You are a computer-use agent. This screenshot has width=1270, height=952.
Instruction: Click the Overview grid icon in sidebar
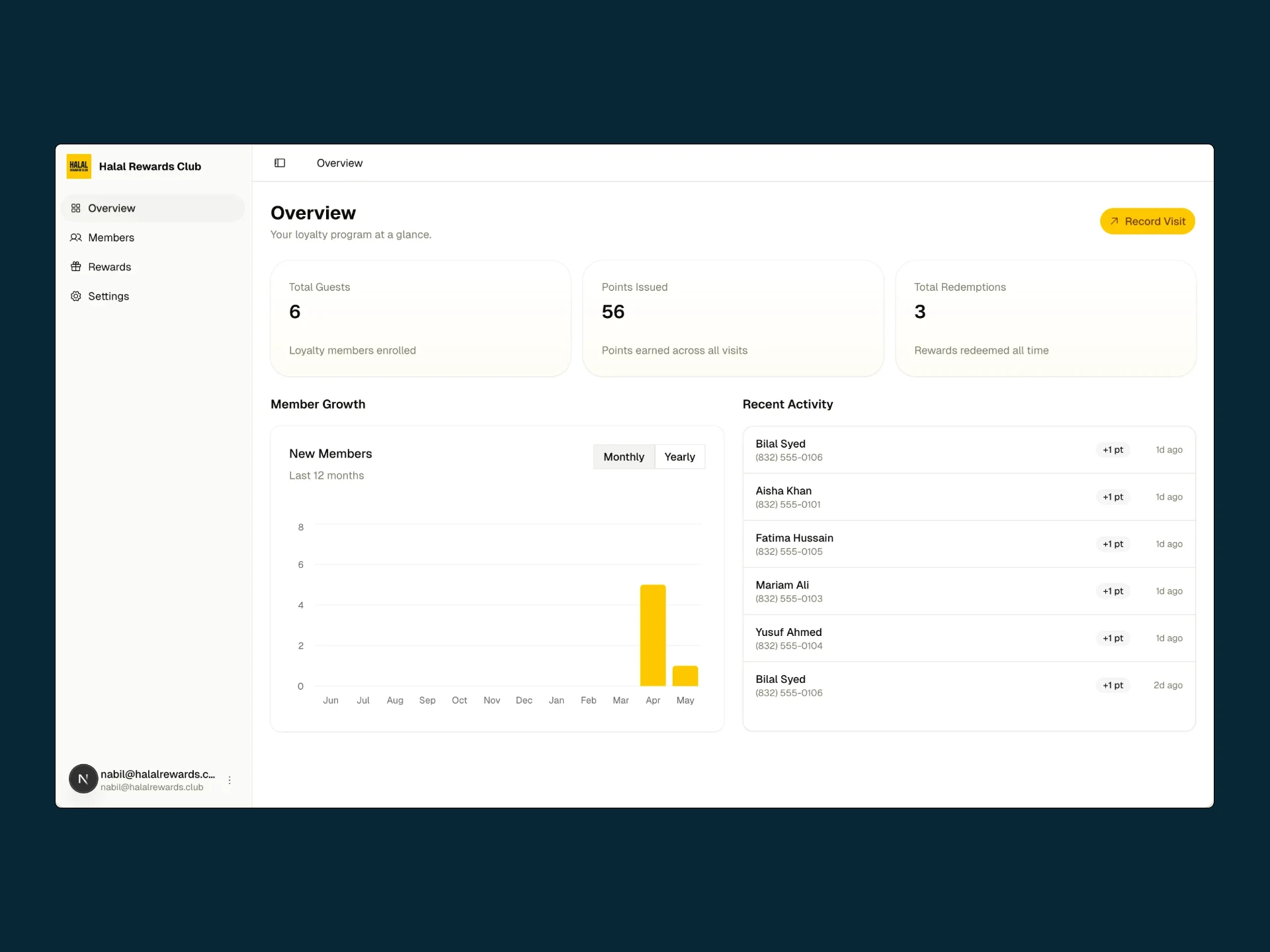click(x=75, y=208)
